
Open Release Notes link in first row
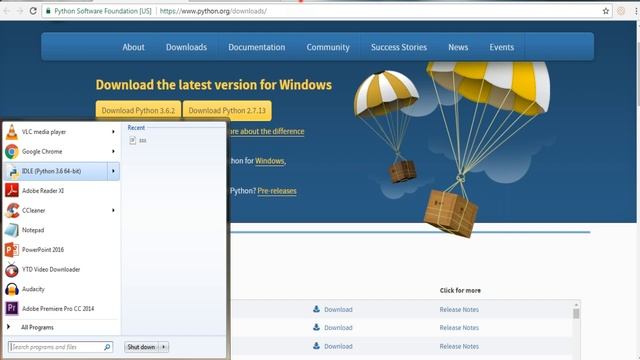click(x=459, y=309)
